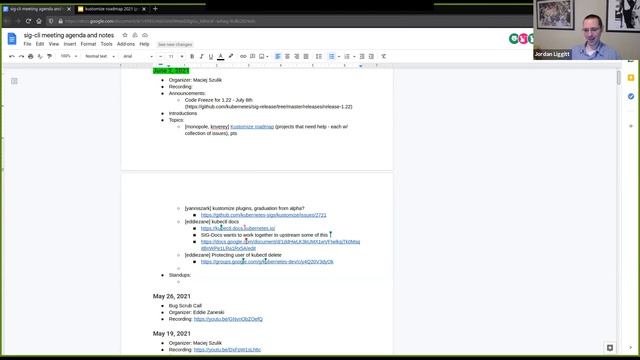Check the cloud save status icon
Viewport: 640px width, 360px height.
coord(145,35)
